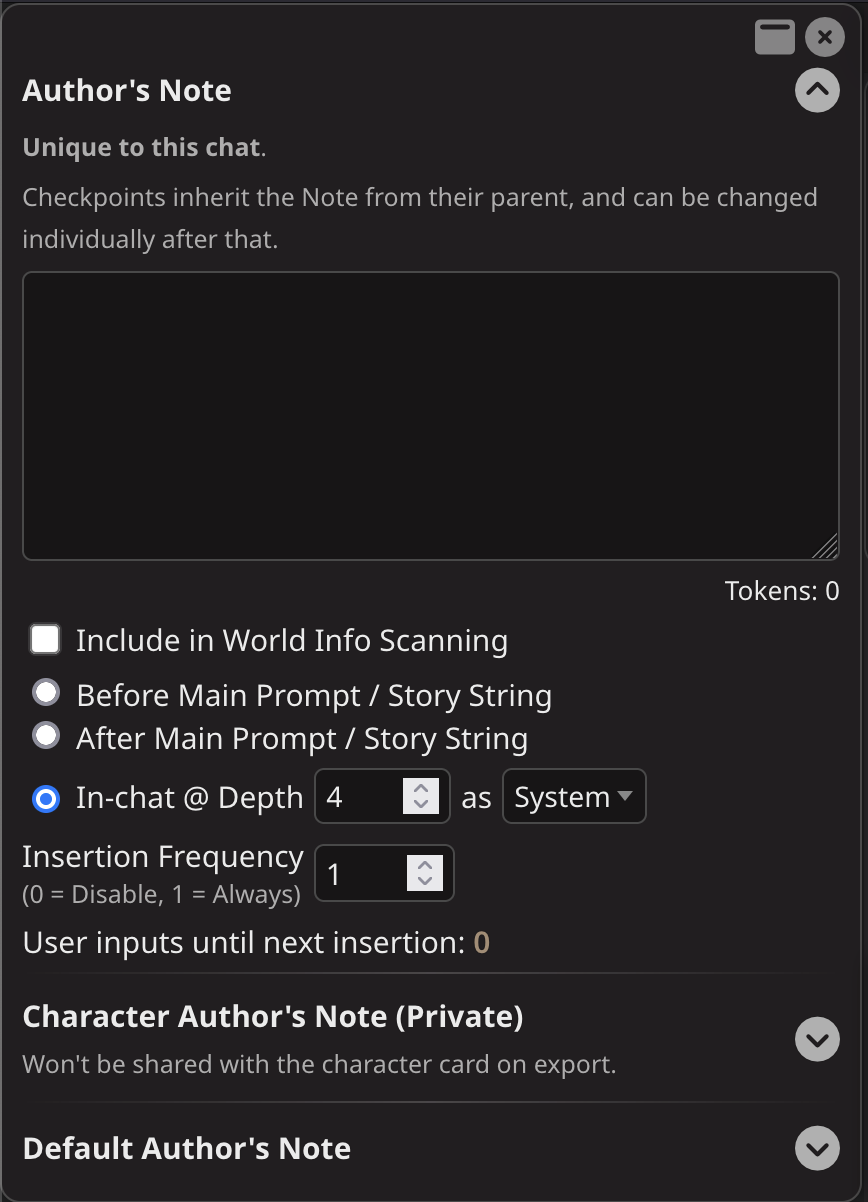Viewport: 868px width, 1202px height.
Task: Click the maximize panel icon at top
Action: [775, 37]
